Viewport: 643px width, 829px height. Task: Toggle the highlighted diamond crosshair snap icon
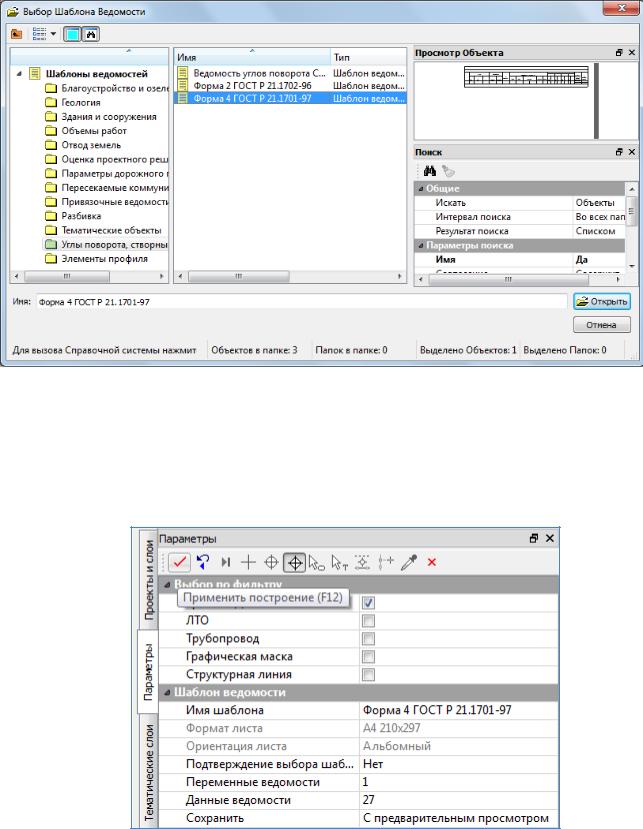(295, 563)
